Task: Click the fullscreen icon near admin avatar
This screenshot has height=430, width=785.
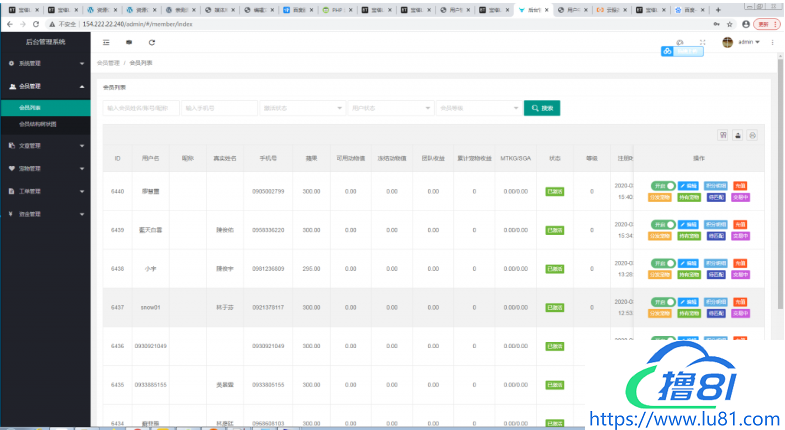Action: tap(702, 43)
